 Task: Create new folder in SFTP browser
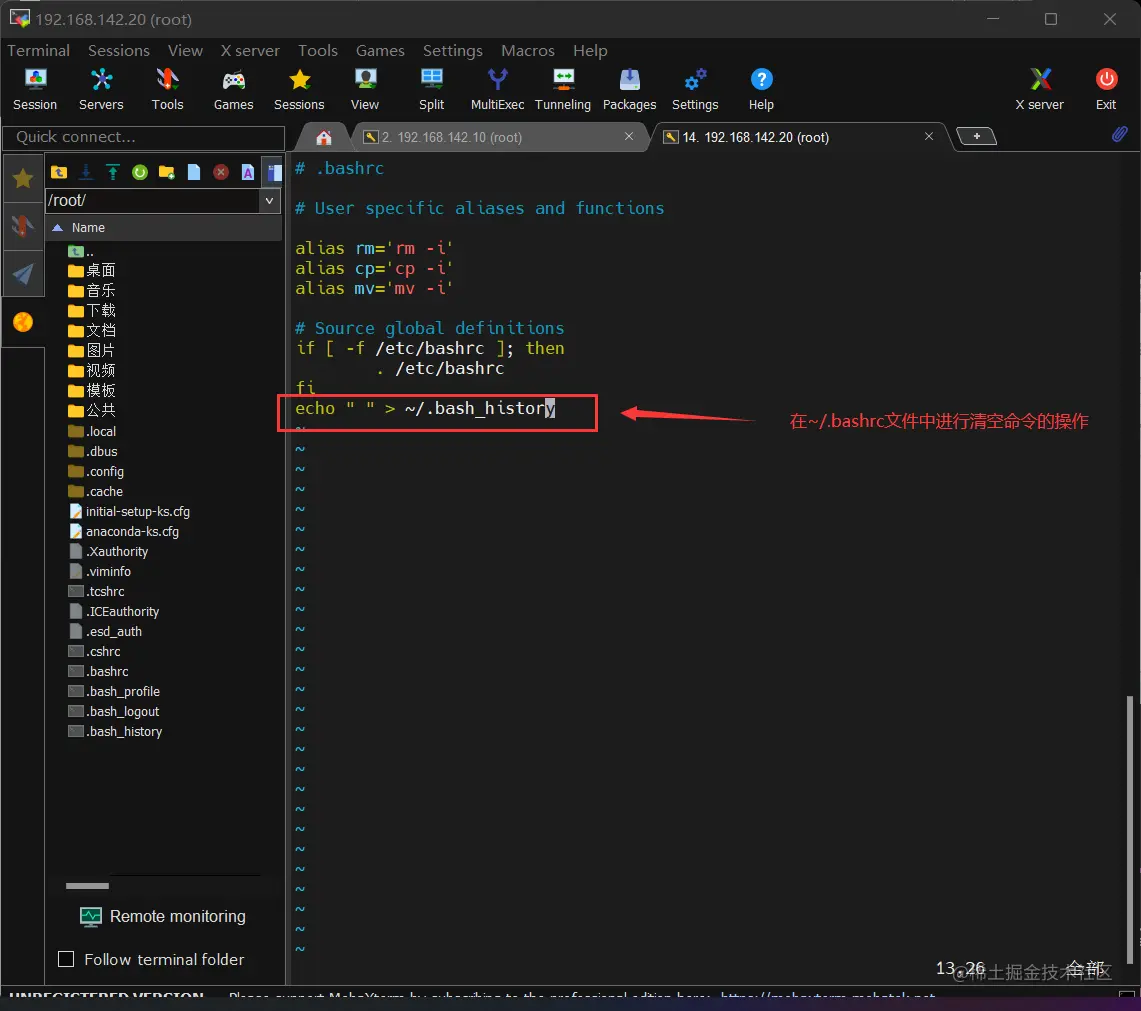[x=167, y=172]
